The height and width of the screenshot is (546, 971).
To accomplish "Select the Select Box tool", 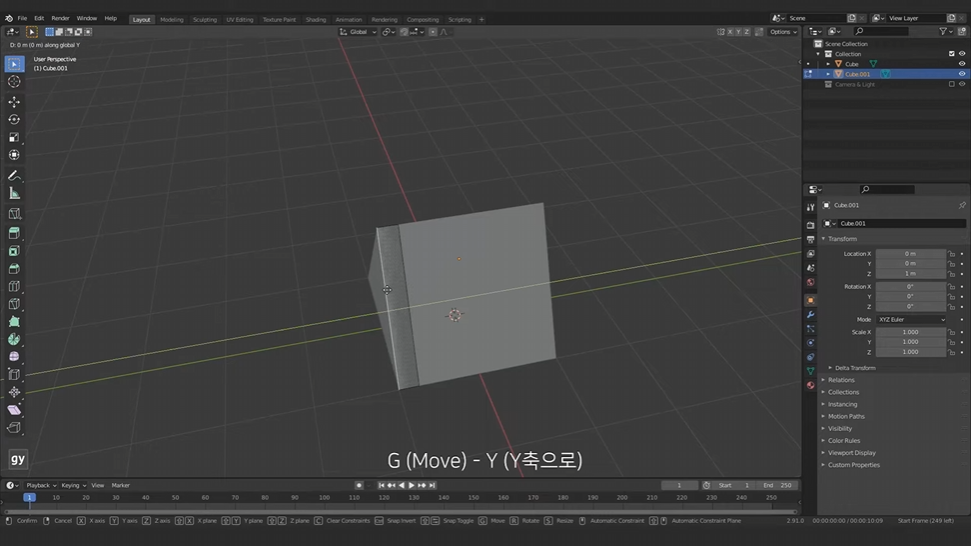I will click(14, 64).
